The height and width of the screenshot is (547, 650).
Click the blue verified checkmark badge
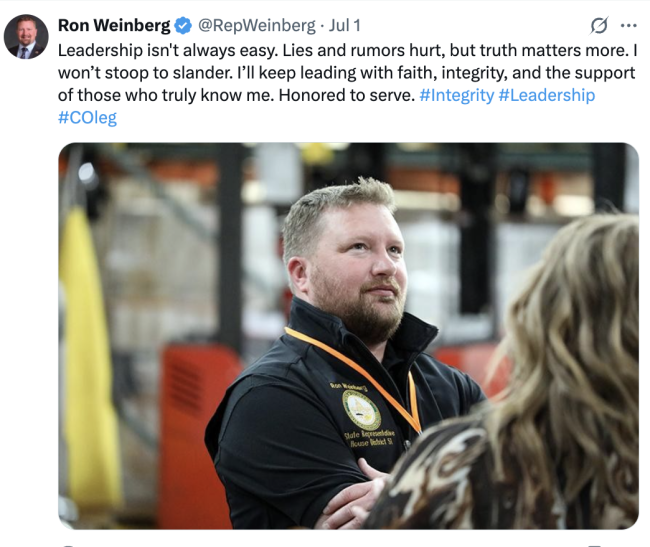pos(183,26)
